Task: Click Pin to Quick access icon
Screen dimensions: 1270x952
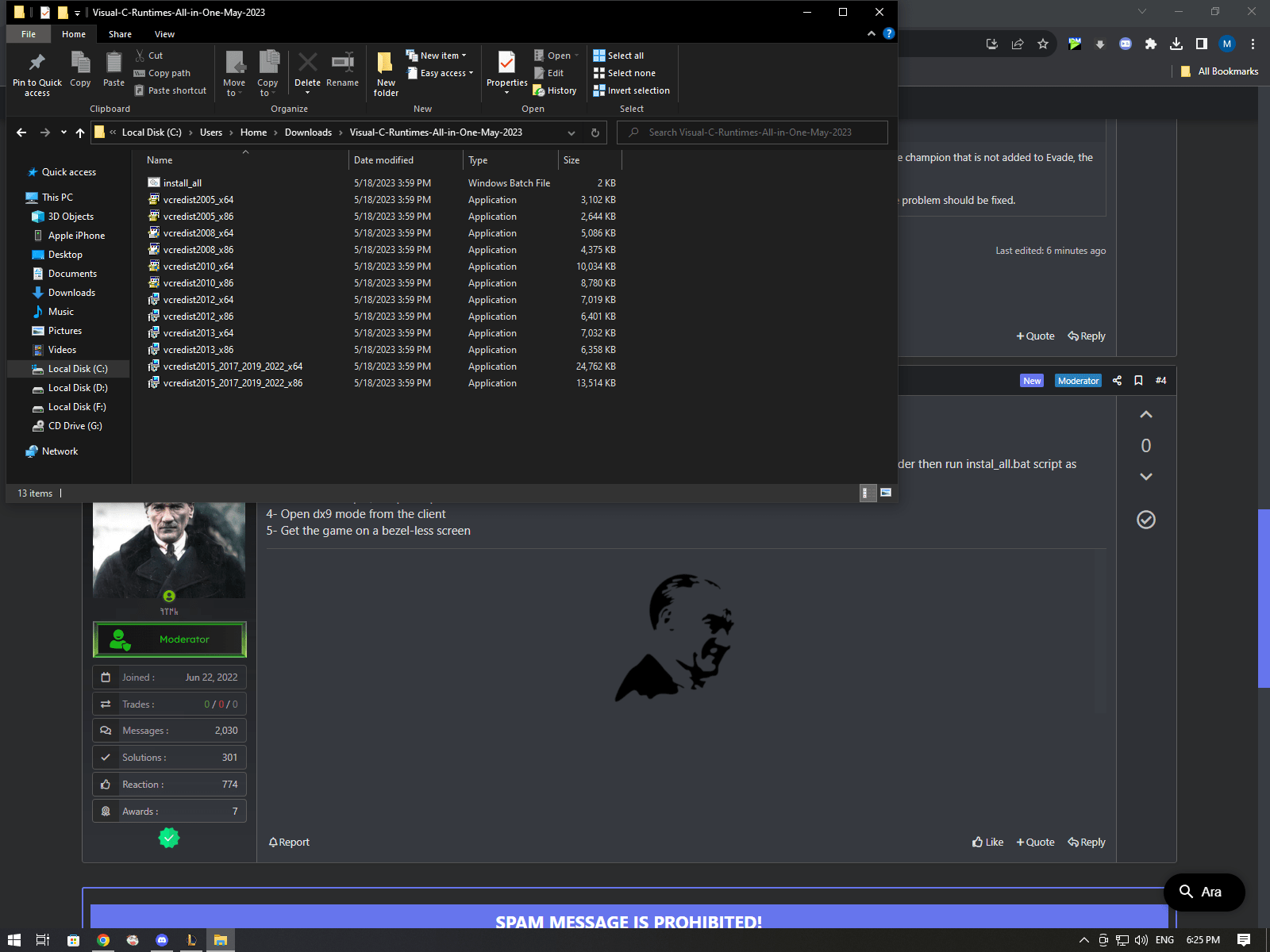Action: (x=37, y=74)
